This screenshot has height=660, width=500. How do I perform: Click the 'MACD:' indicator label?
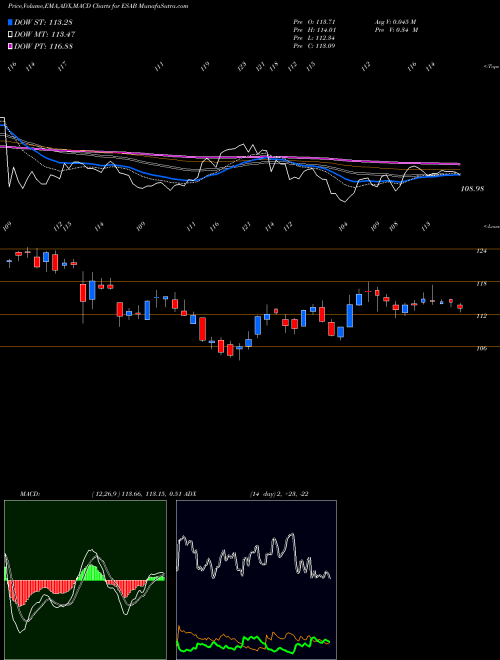point(29,494)
